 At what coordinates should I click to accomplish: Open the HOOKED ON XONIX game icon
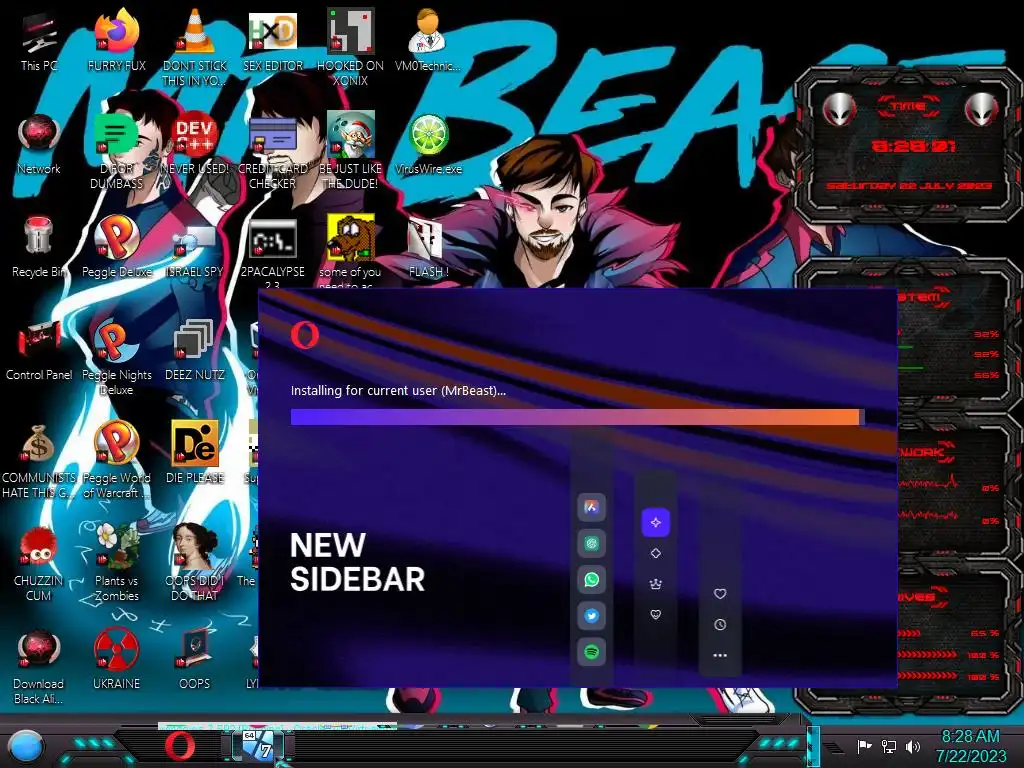point(351,47)
